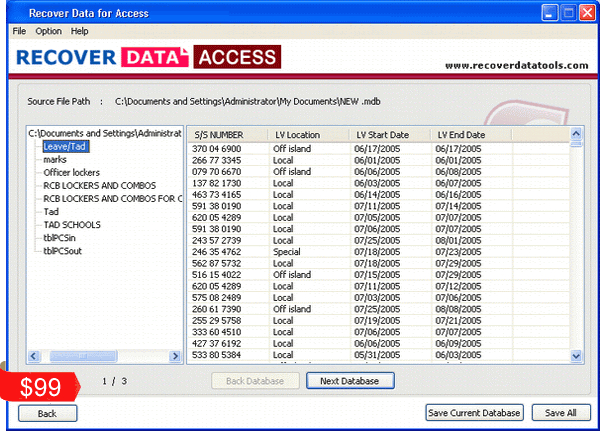Click tree panel scroll right arrow
This screenshot has height=431, width=600.
[175, 356]
